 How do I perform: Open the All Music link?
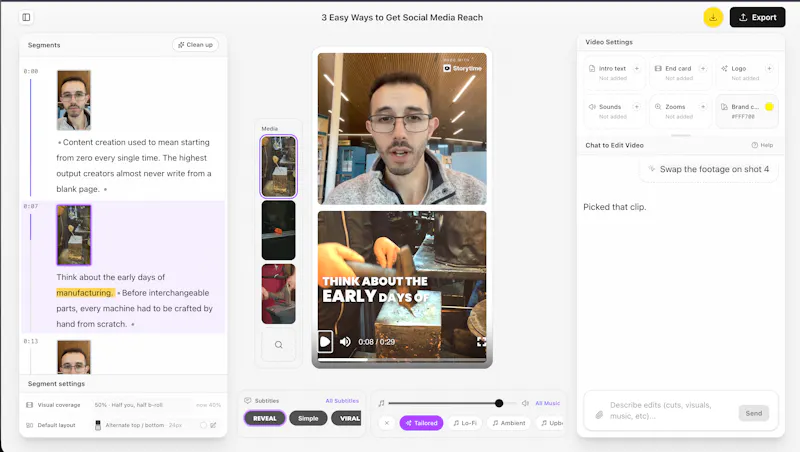tap(547, 403)
